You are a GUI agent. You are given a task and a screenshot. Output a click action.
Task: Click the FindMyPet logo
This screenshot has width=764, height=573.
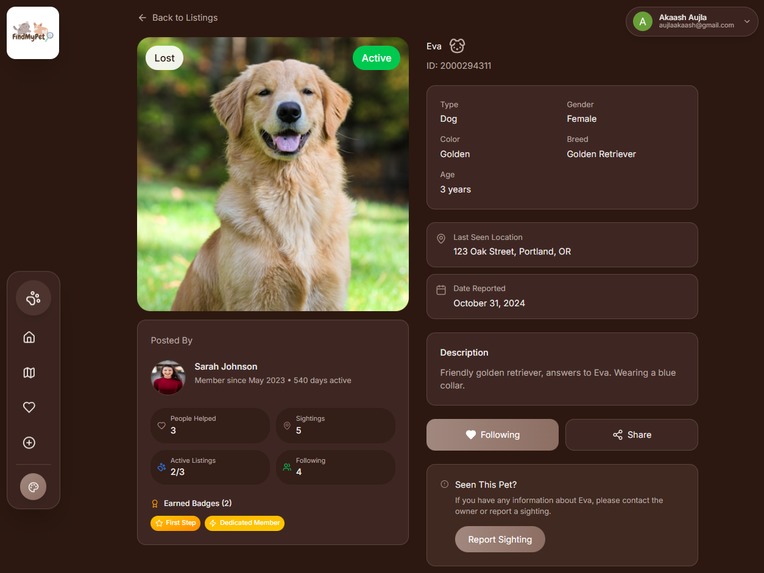[33, 33]
